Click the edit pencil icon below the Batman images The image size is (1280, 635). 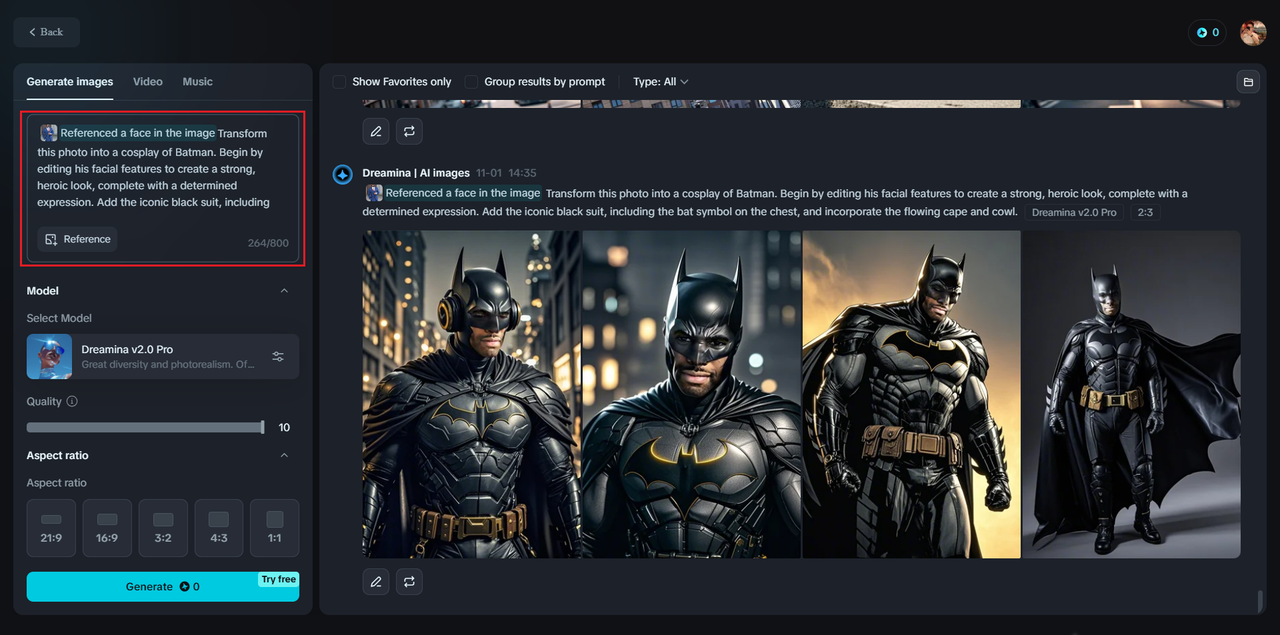point(376,581)
